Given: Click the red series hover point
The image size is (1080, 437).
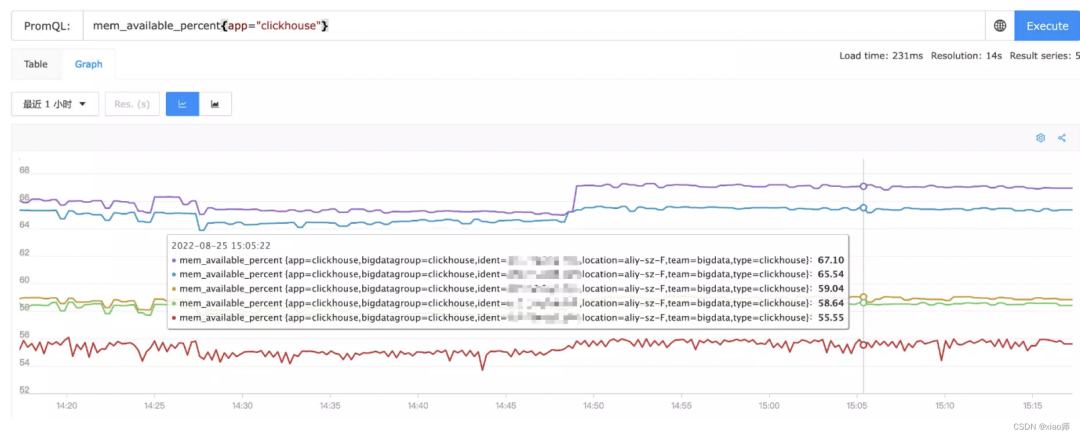Looking at the screenshot, I should point(863,344).
